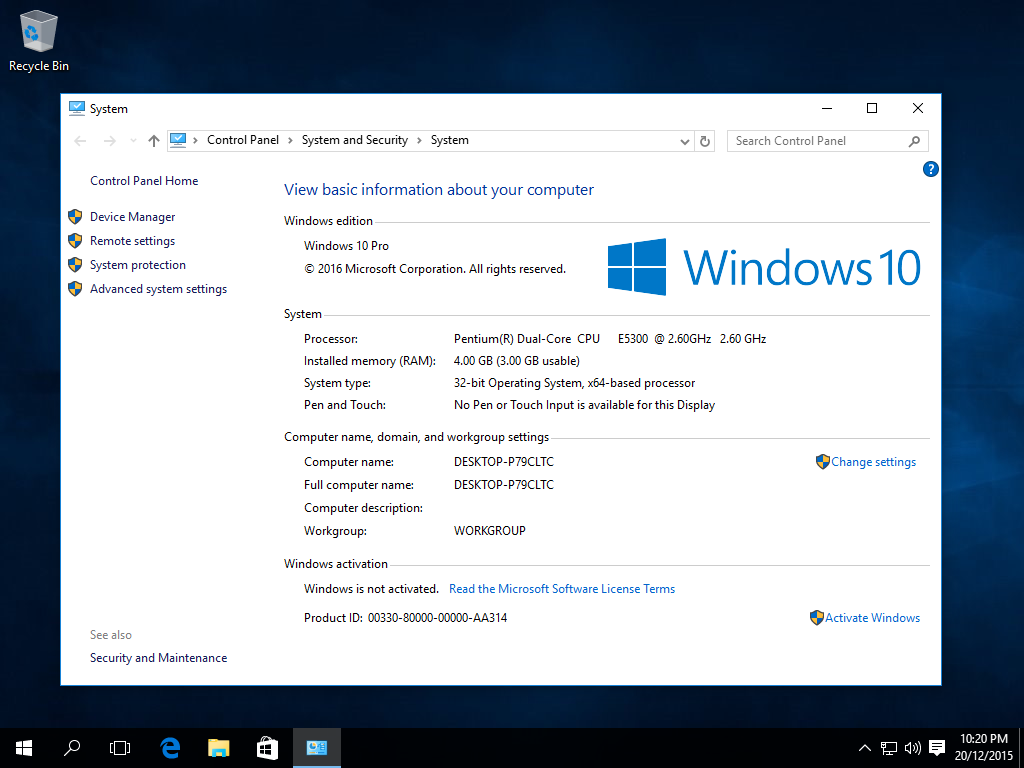Expand the chevron after System and Security breadcrumb

[419, 140]
